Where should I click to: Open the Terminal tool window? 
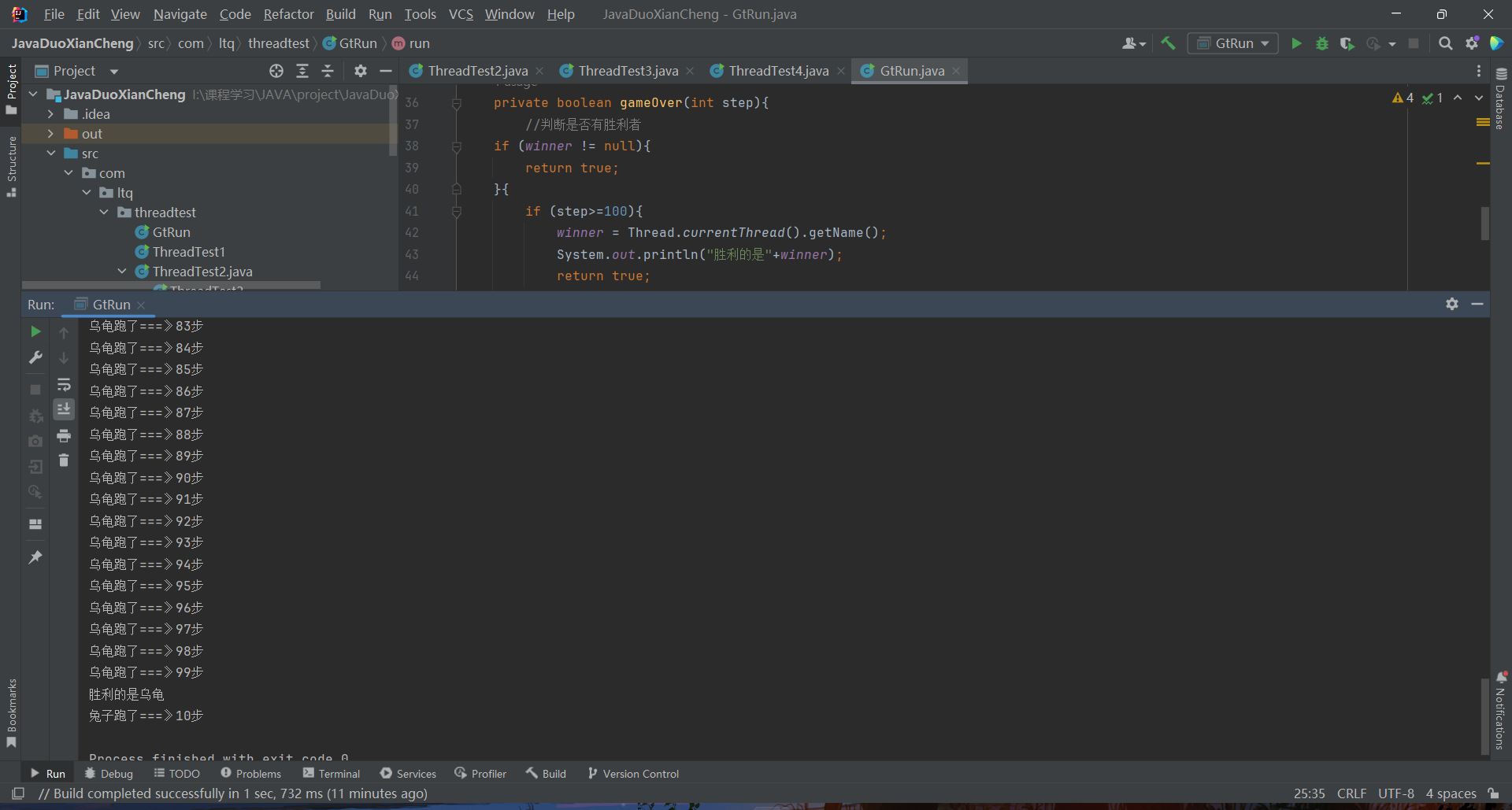(332, 774)
